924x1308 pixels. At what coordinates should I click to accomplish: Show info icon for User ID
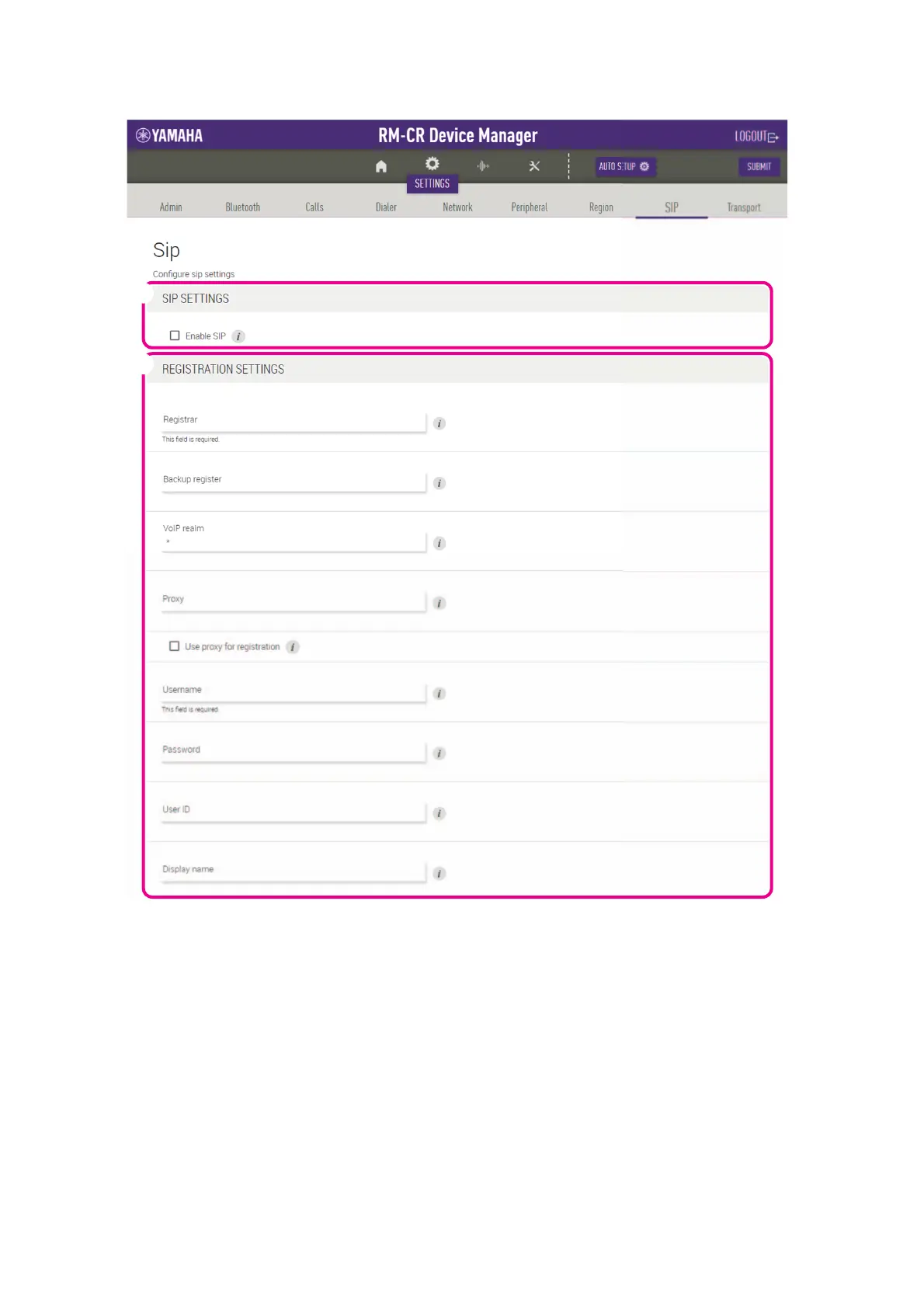pyautogui.click(x=439, y=813)
